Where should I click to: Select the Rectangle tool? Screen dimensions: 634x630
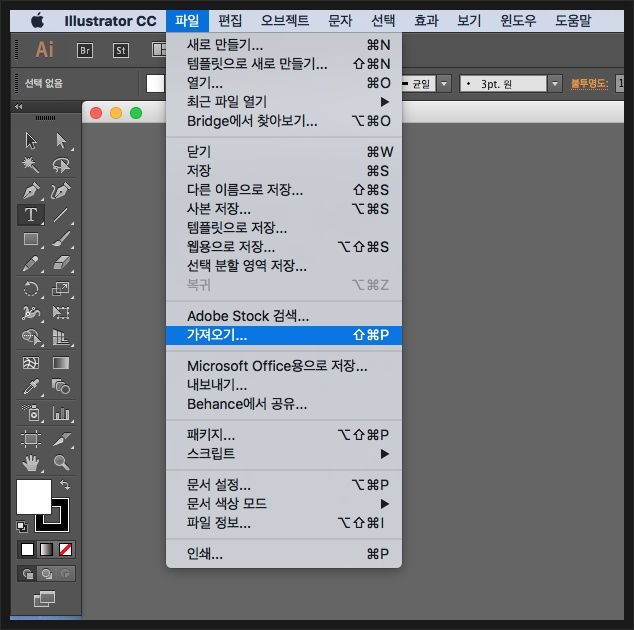click(x=31, y=239)
